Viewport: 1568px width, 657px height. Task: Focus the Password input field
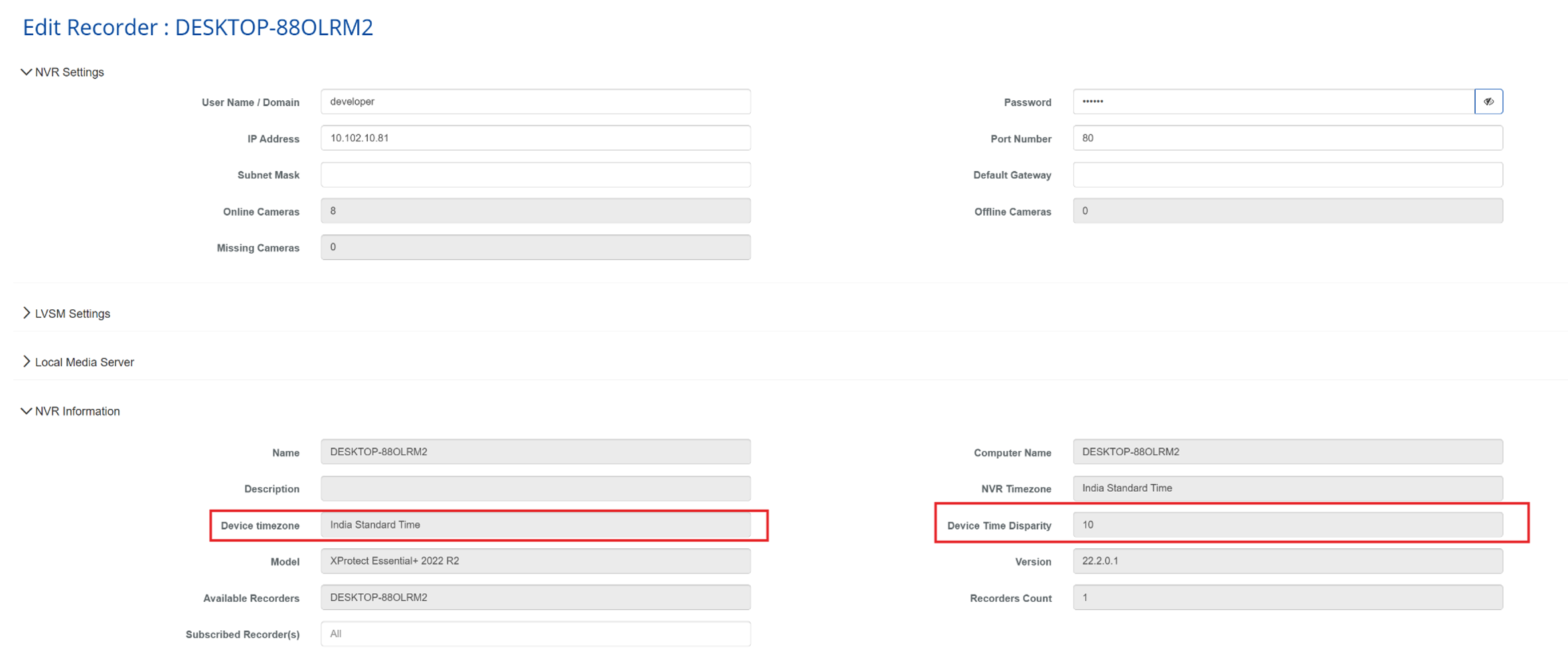[x=1272, y=102]
